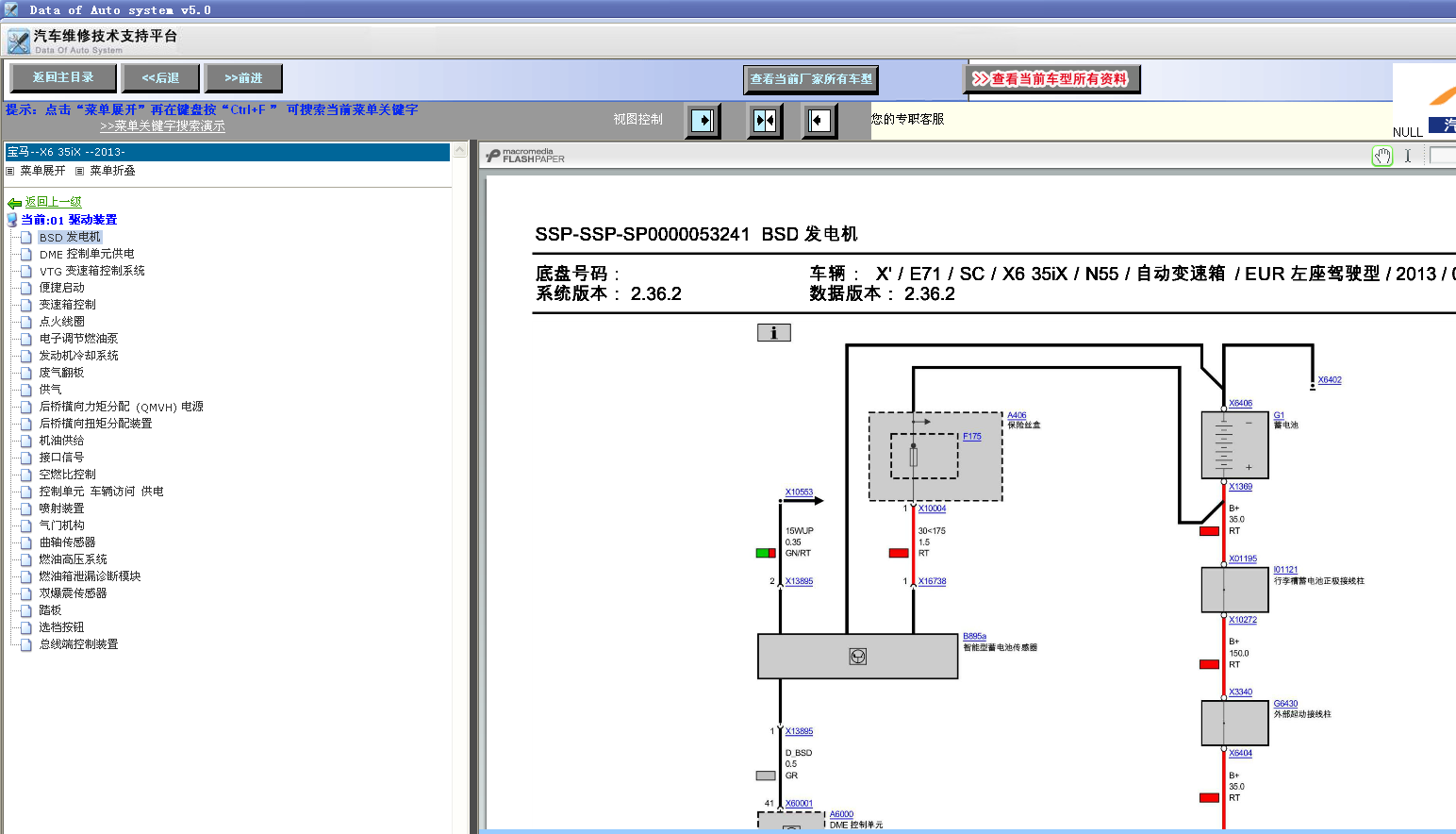
Task: Open 总线端控制装置 tree item
Action: pyautogui.click(x=79, y=644)
